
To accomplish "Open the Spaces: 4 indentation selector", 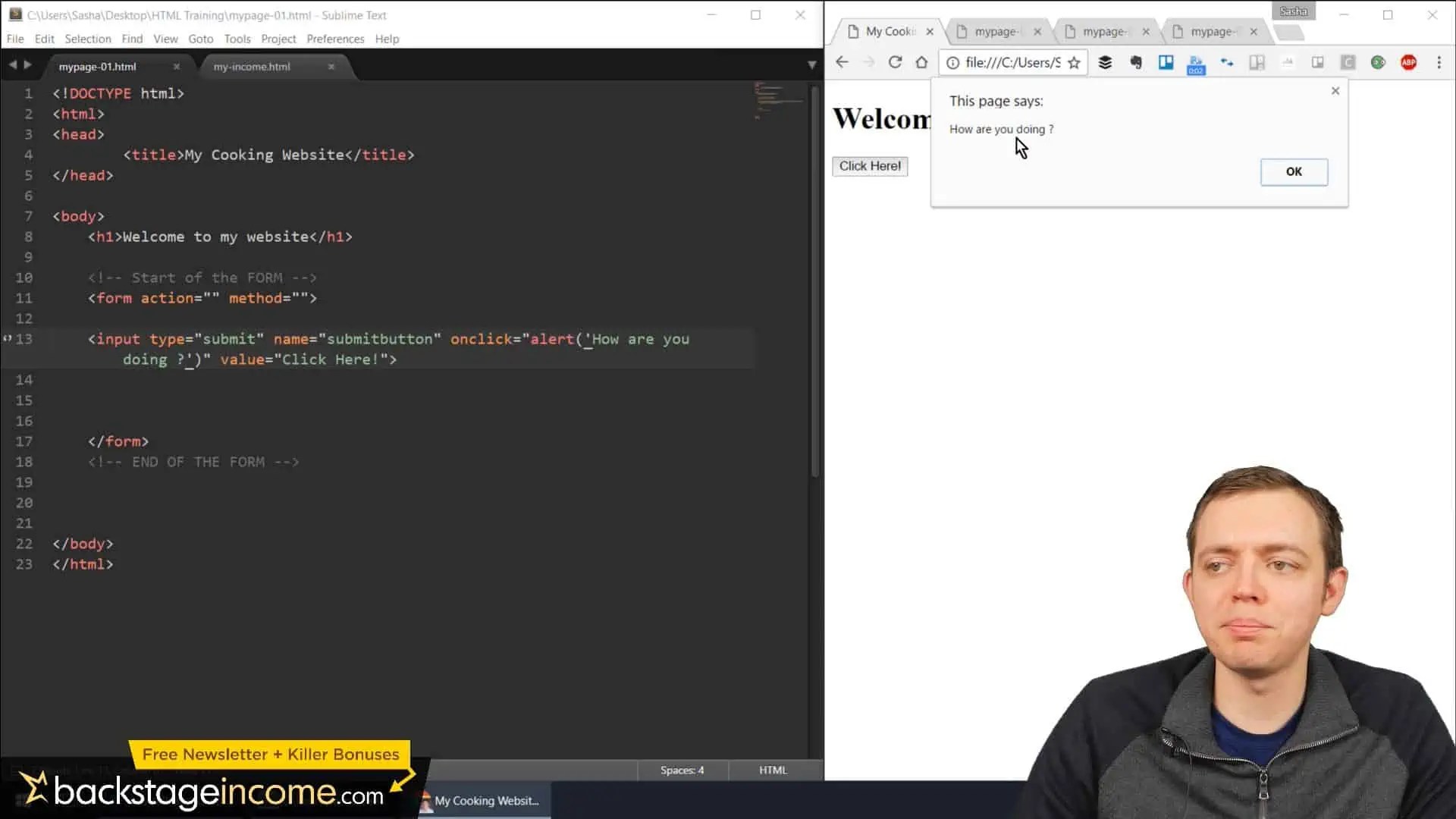I will click(x=682, y=770).
